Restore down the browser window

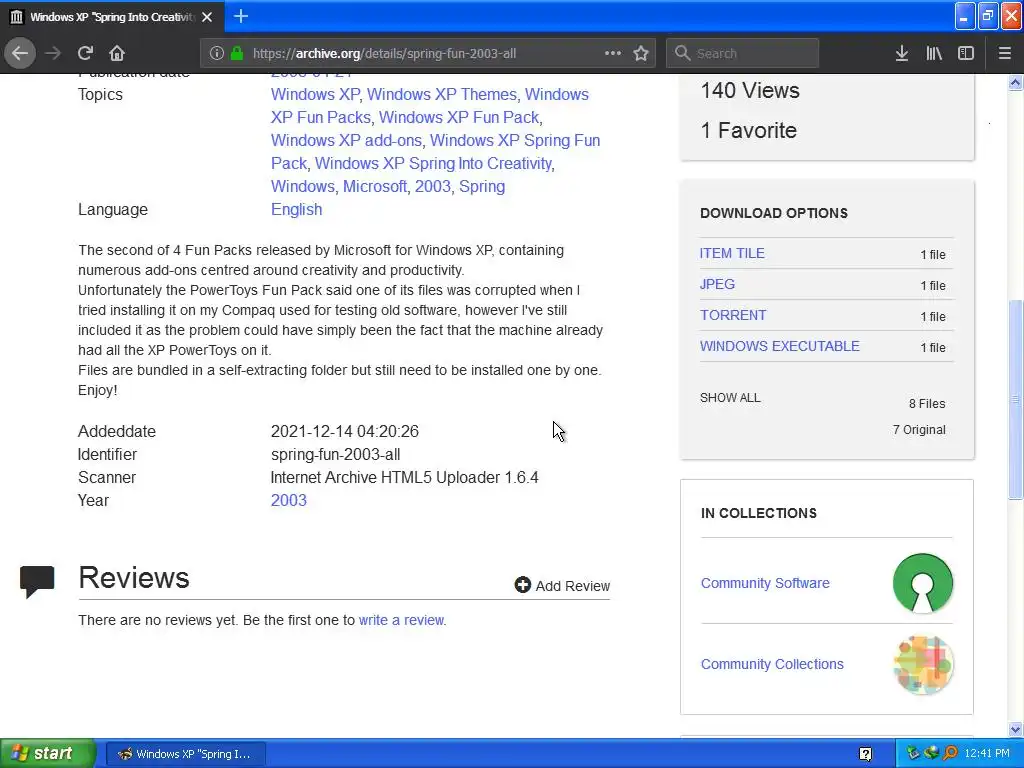click(x=987, y=16)
